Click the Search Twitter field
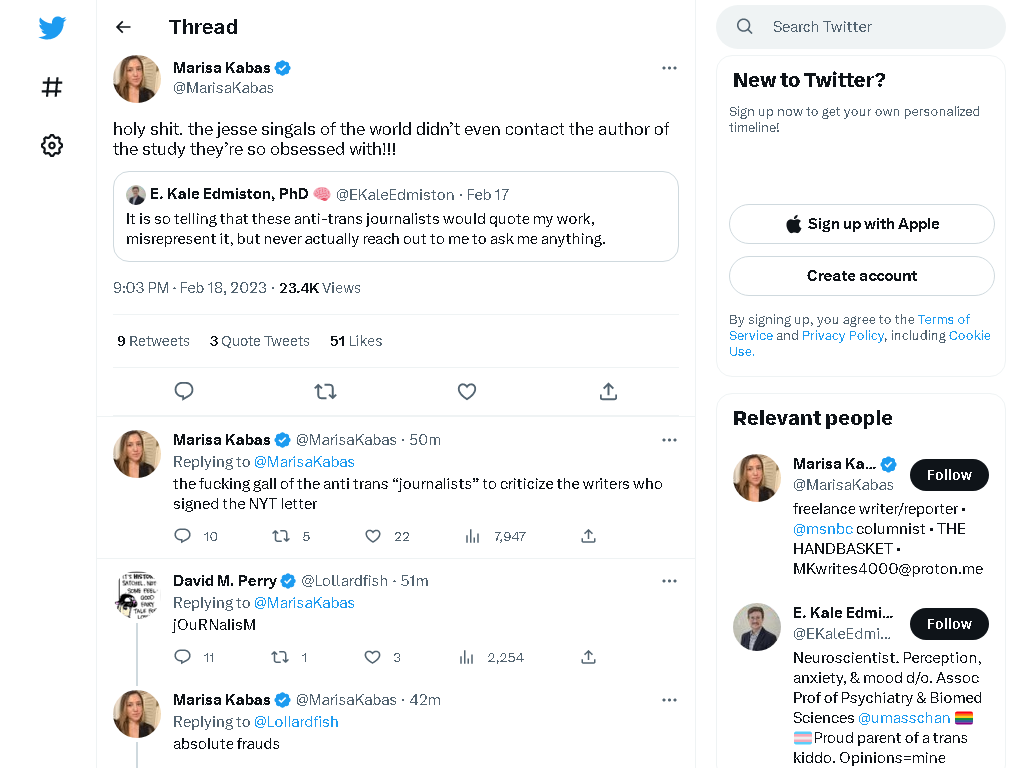The image size is (1024, 768). [x=861, y=27]
